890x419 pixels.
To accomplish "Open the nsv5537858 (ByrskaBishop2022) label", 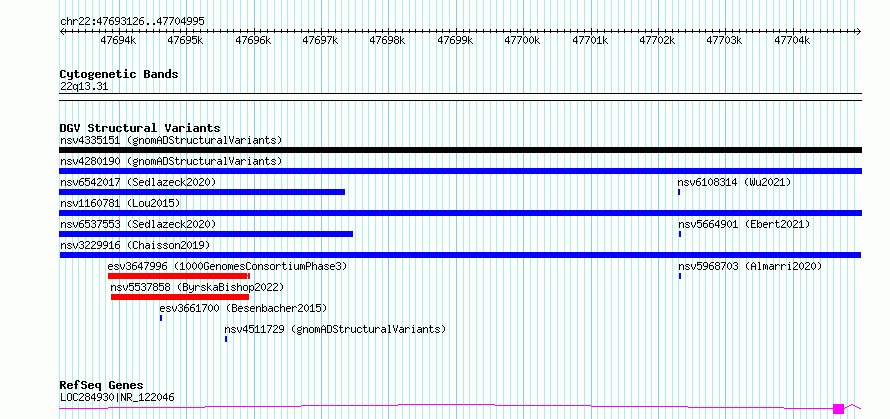I will pos(197,287).
